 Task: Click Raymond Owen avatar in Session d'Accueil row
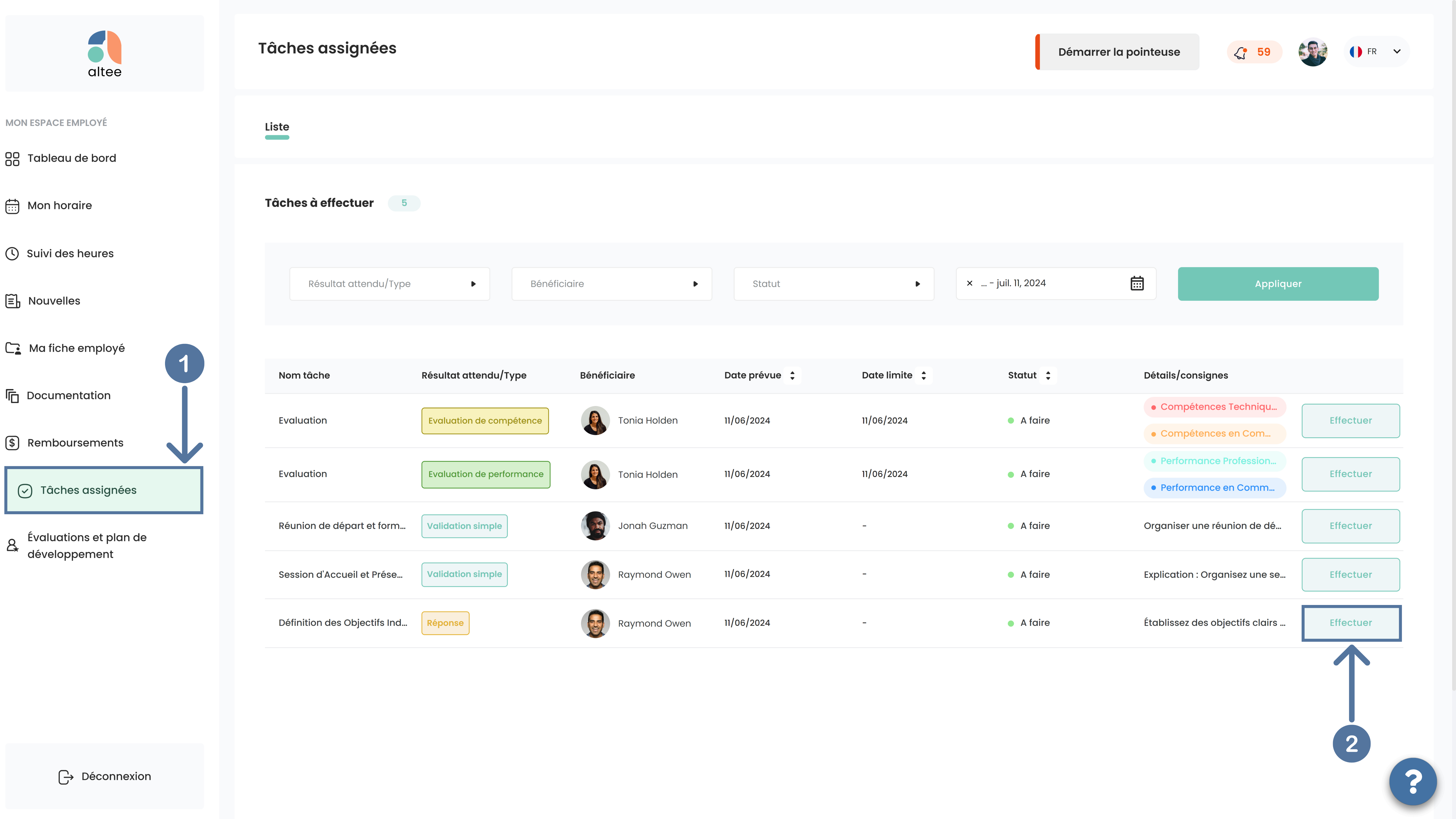tap(595, 575)
